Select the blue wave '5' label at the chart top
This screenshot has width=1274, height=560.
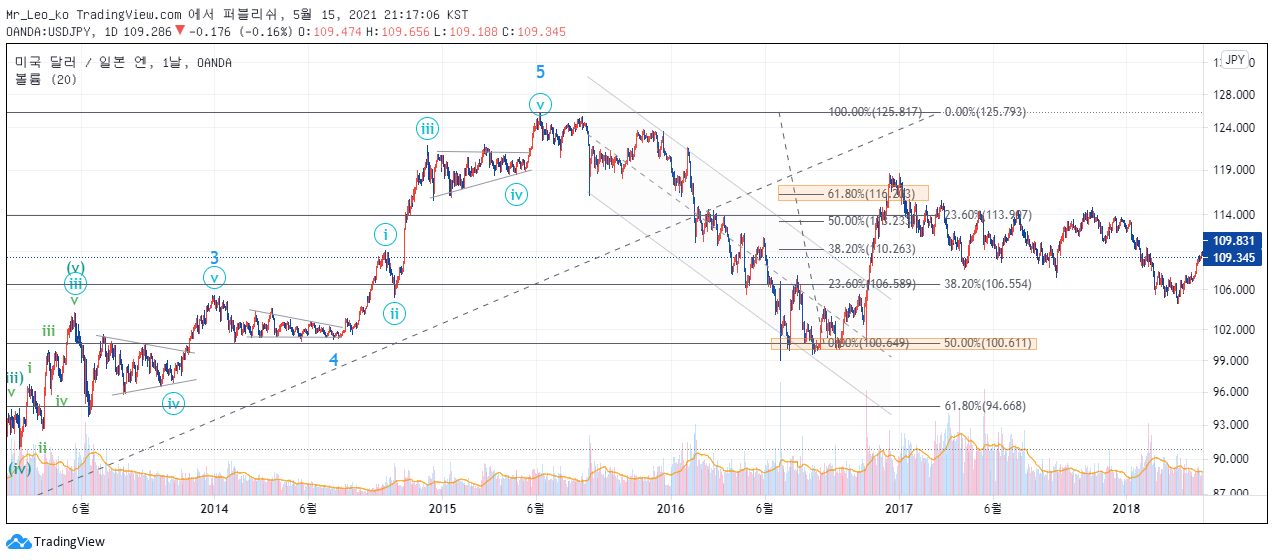[x=540, y=72]
